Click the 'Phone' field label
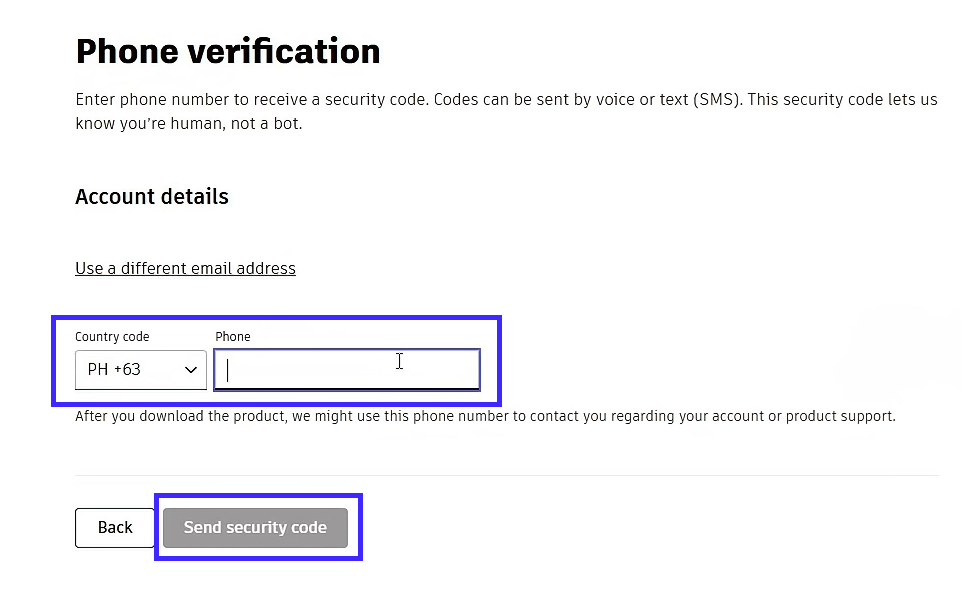The image size is (979, 596). click(233, 337)
